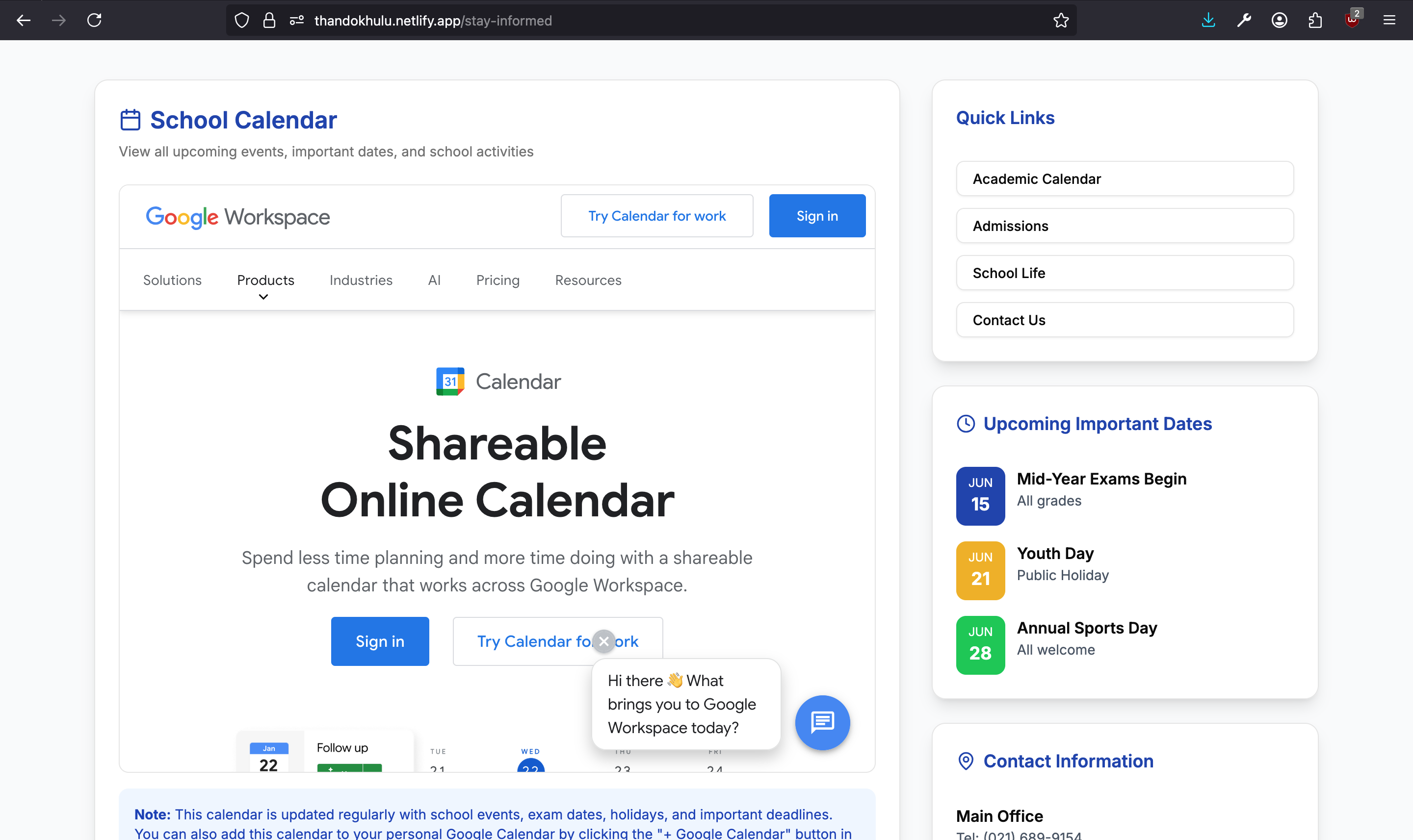
Task: Open the tracking protection shield icon
Action: point(242,21)
